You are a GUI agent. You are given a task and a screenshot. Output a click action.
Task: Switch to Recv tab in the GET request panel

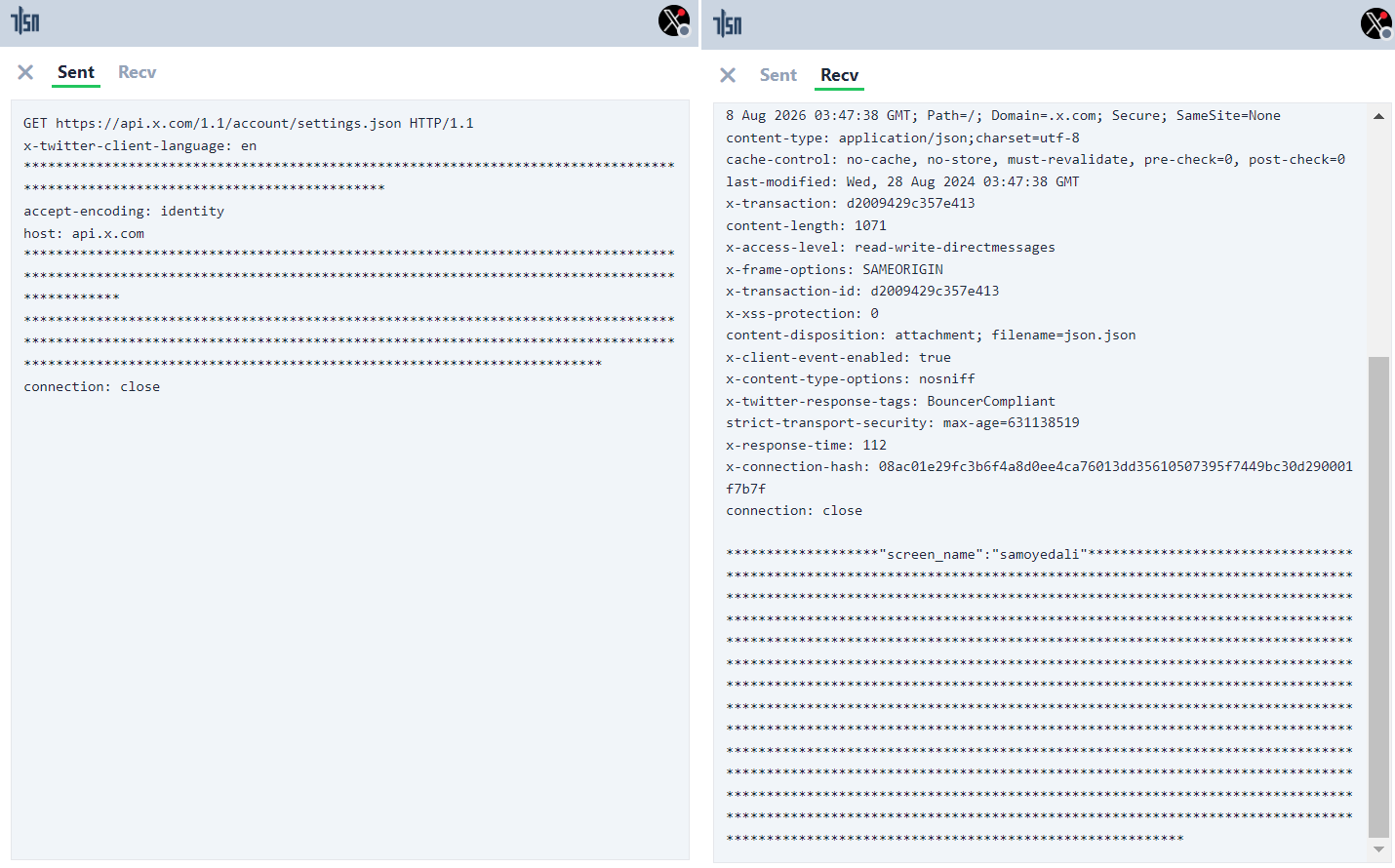point(137,72)
